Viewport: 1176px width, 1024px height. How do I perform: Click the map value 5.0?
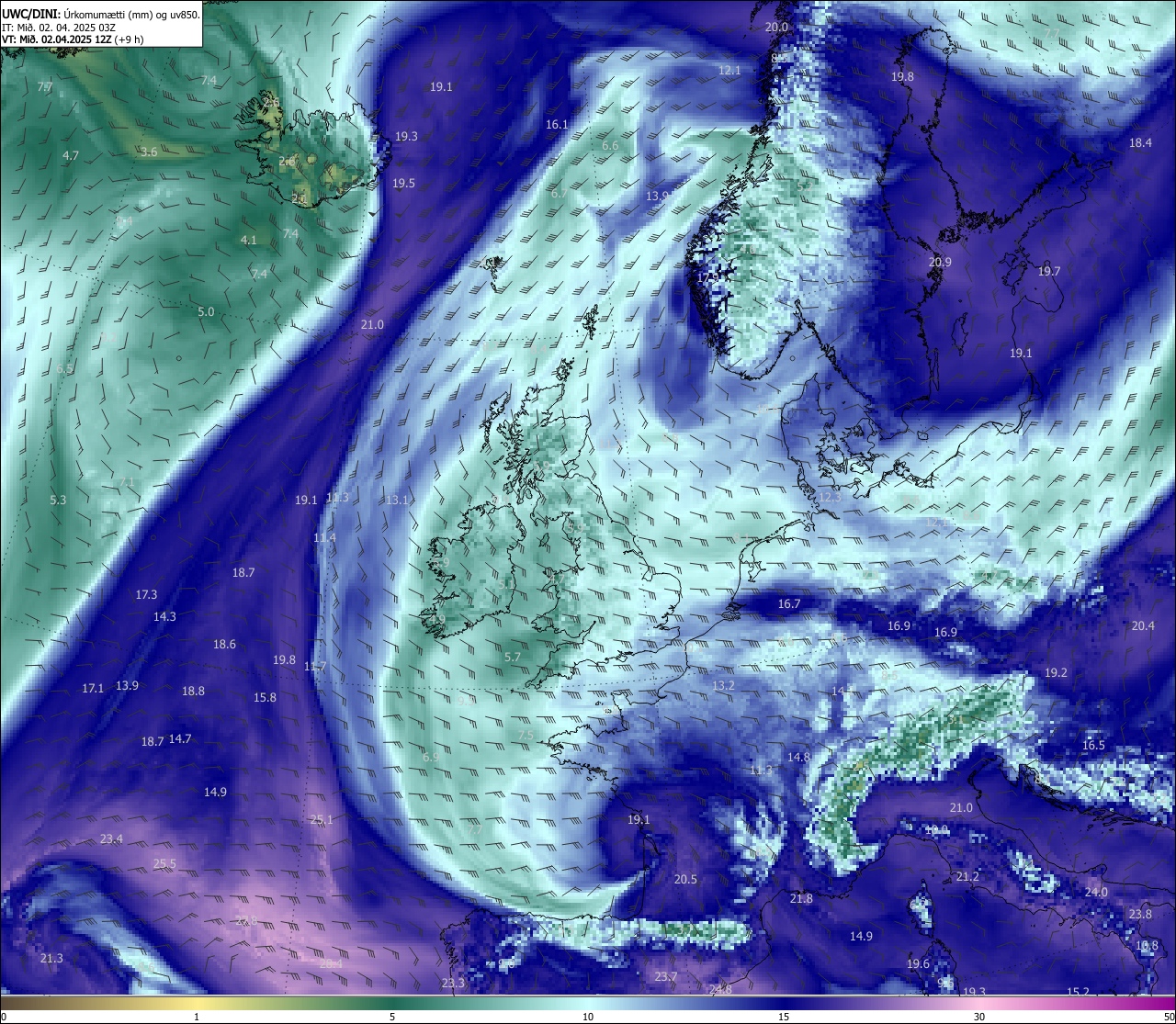[x=206, y=312]
